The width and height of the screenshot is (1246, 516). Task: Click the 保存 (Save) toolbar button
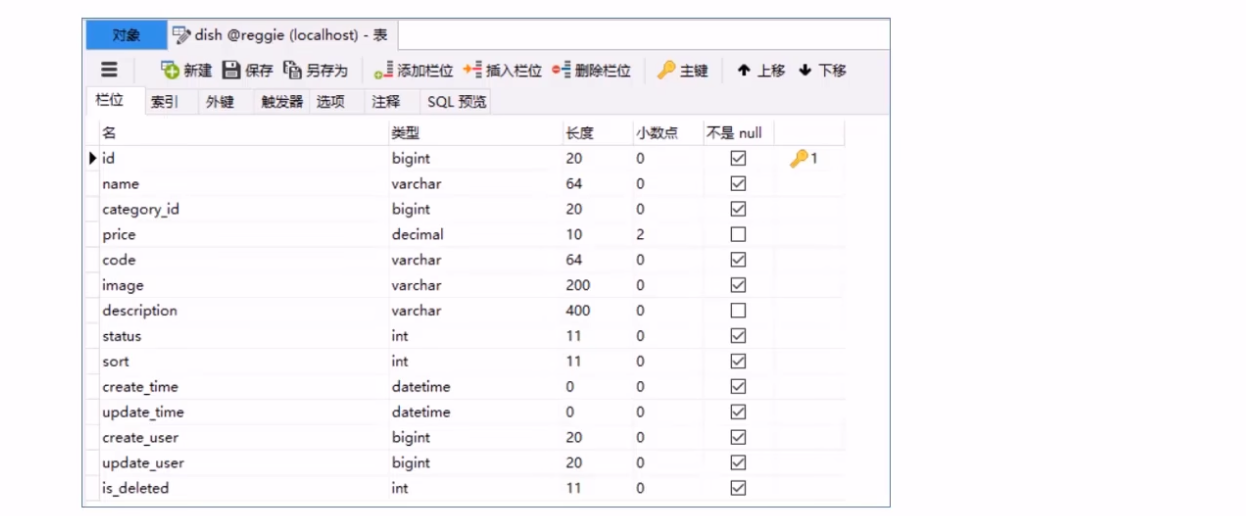click(x=247, y=70)
